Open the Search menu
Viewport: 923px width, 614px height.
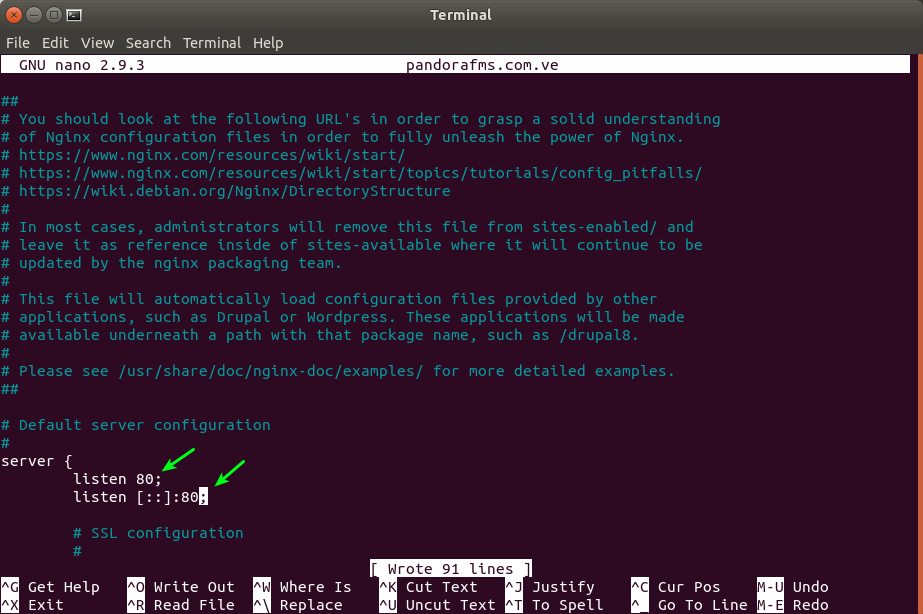pyautogui.click(x=148, y=43)
